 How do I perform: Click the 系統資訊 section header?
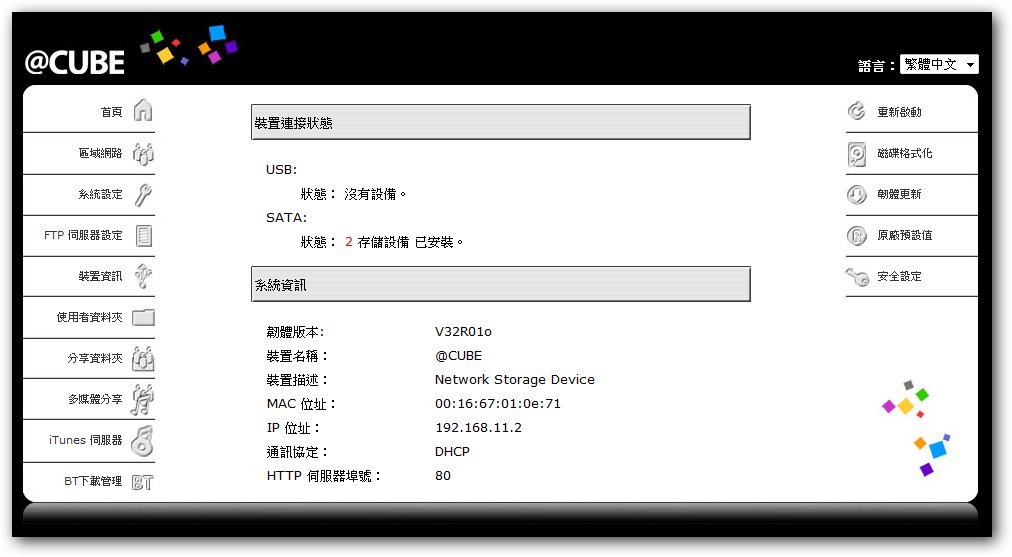click(501, 284)
